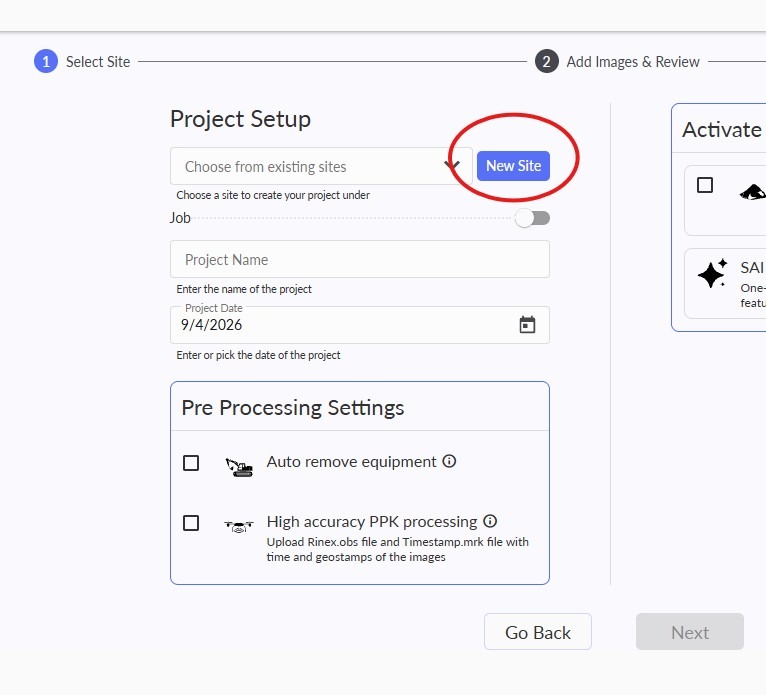Click the Go Back button

coord(538,632)
